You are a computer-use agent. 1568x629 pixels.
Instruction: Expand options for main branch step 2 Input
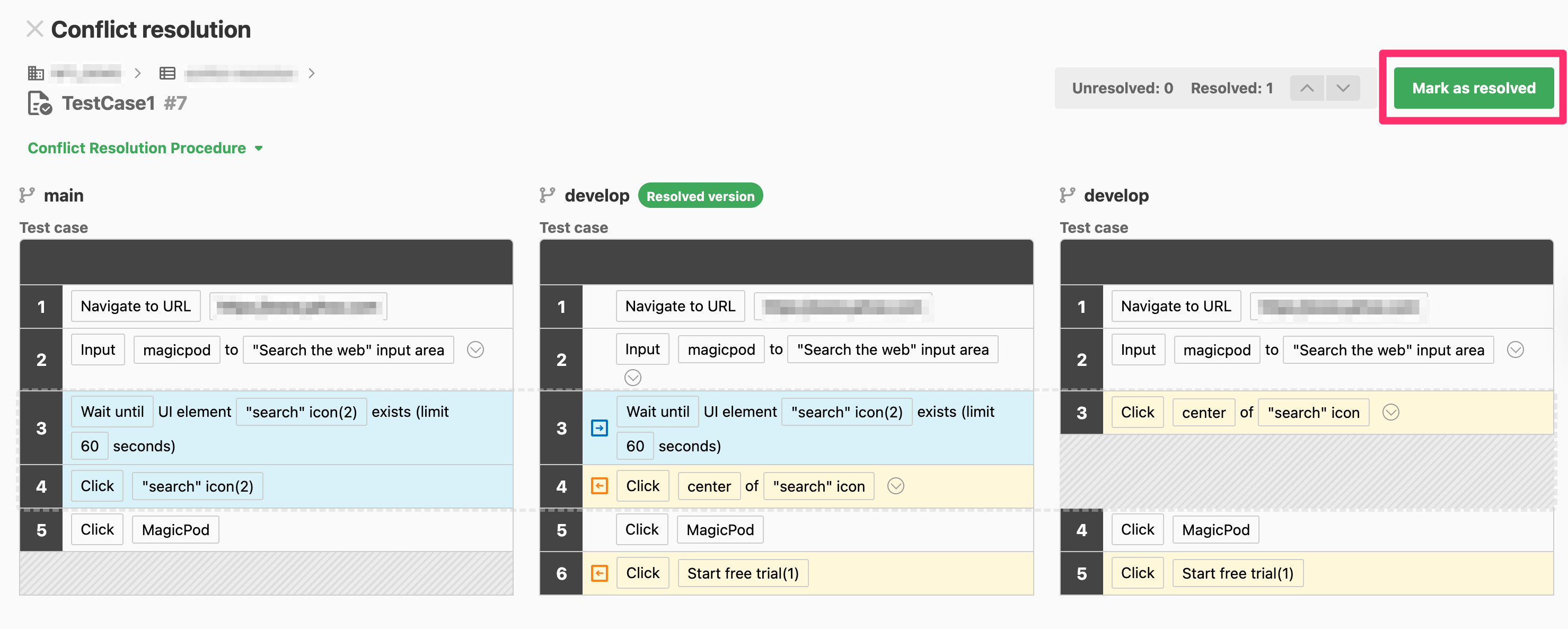[475, 350]
